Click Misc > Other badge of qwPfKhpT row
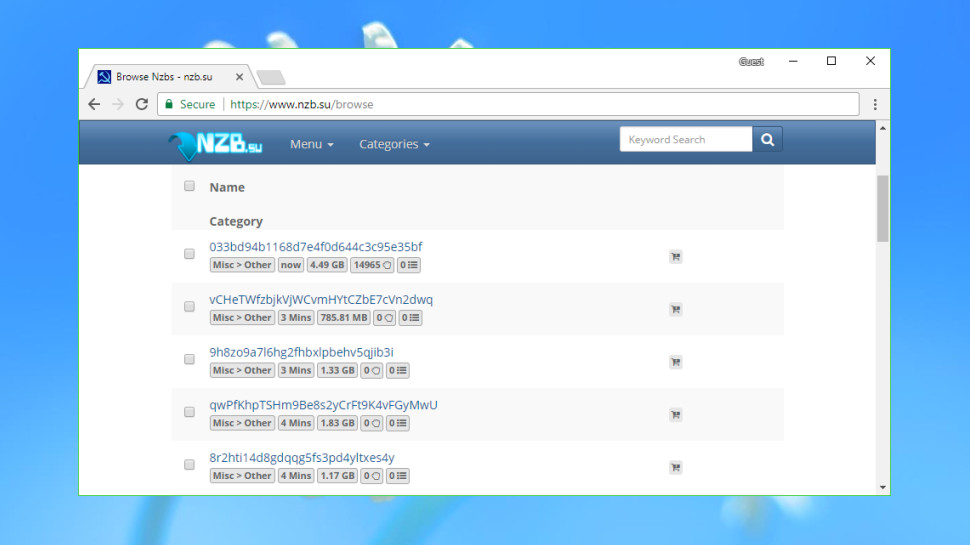This screenshot has height=545, width=970. (242, 423)
